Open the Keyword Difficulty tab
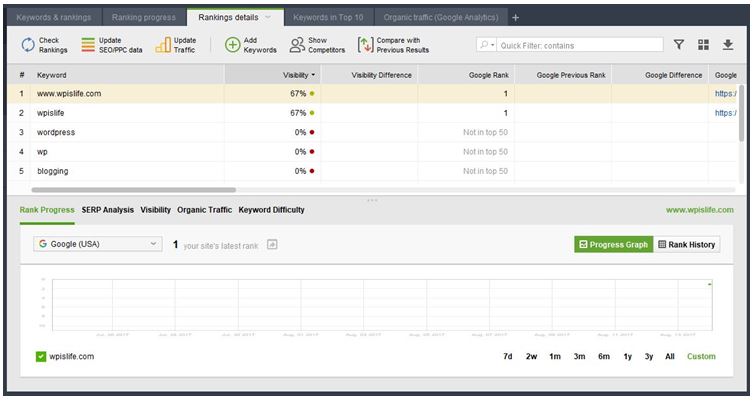 coord(271,210)
